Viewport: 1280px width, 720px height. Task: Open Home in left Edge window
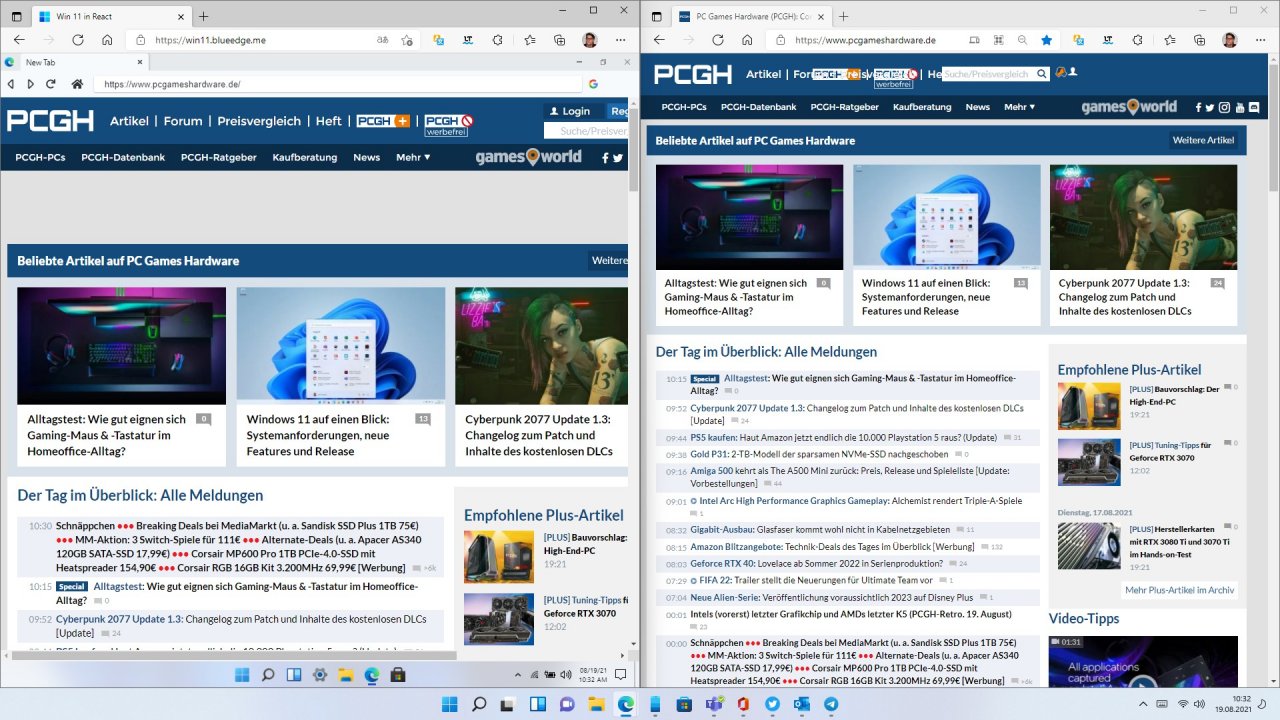(107, 40)
